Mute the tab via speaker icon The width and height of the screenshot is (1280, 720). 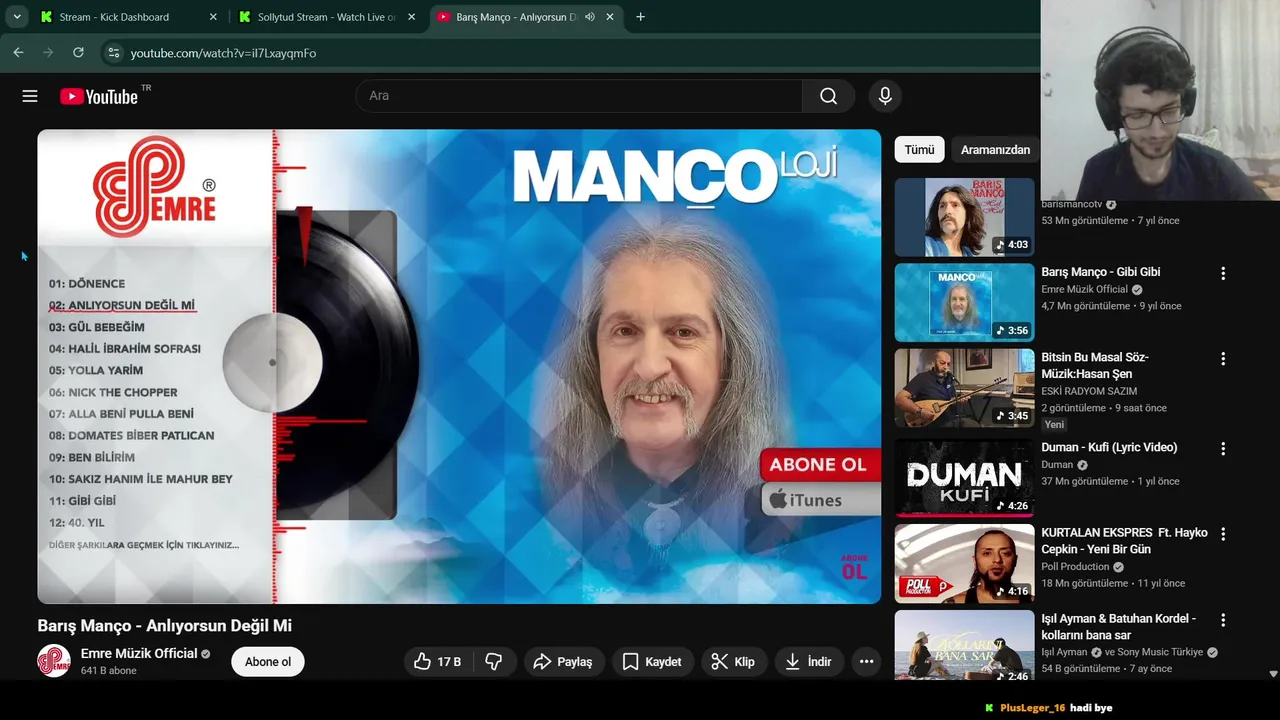coord(589,17)
